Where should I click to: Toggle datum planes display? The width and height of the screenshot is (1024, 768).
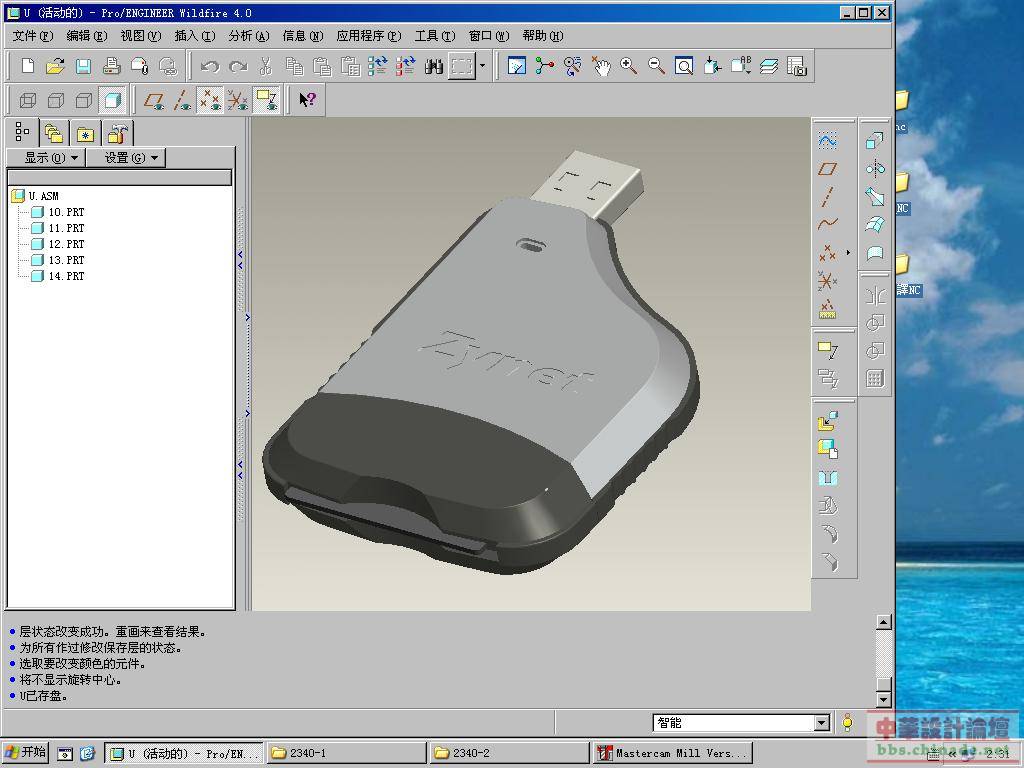pyautogui.click(x=154, y=100)
